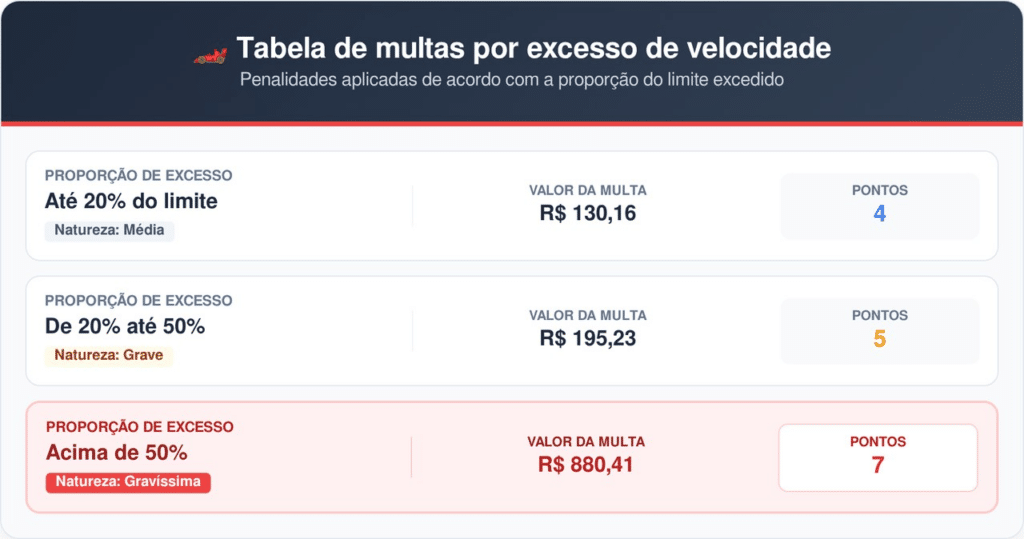Click the fine value R$ 130,16
The image size is (1024, 539).
tap(587, 213)
